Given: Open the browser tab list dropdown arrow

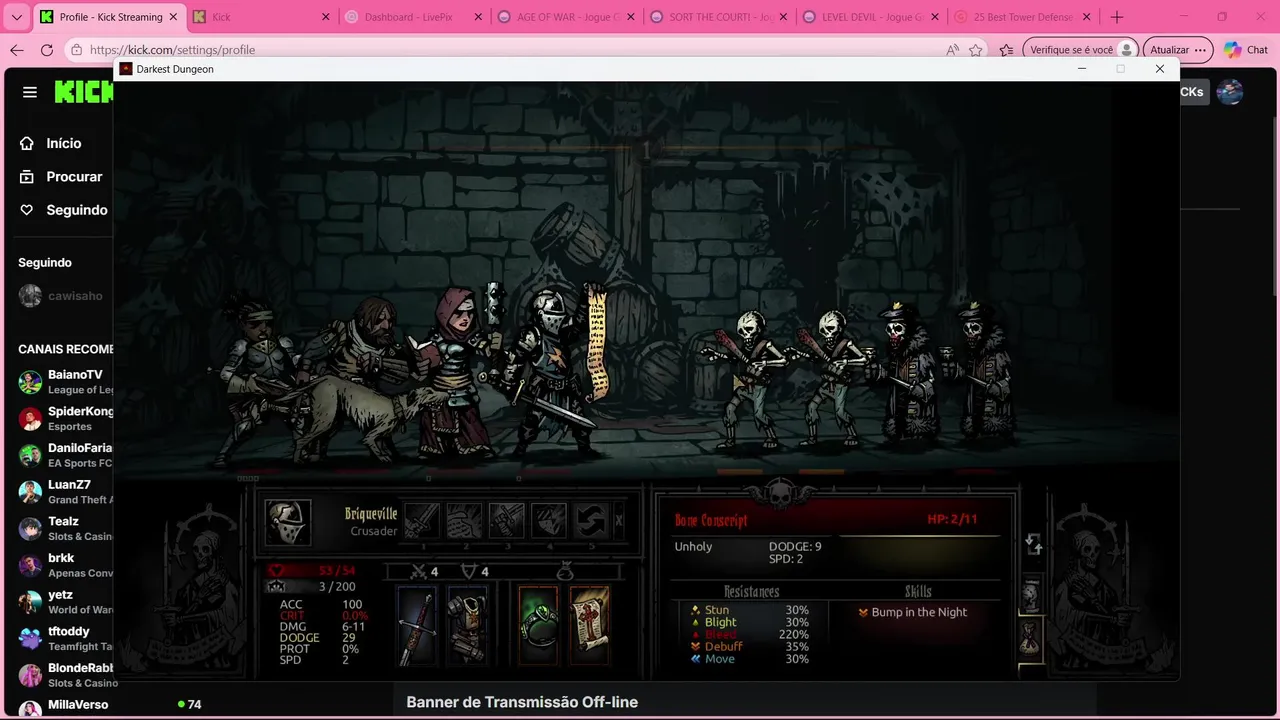Looking at the screenshot, I should click(x=16, y=17).
